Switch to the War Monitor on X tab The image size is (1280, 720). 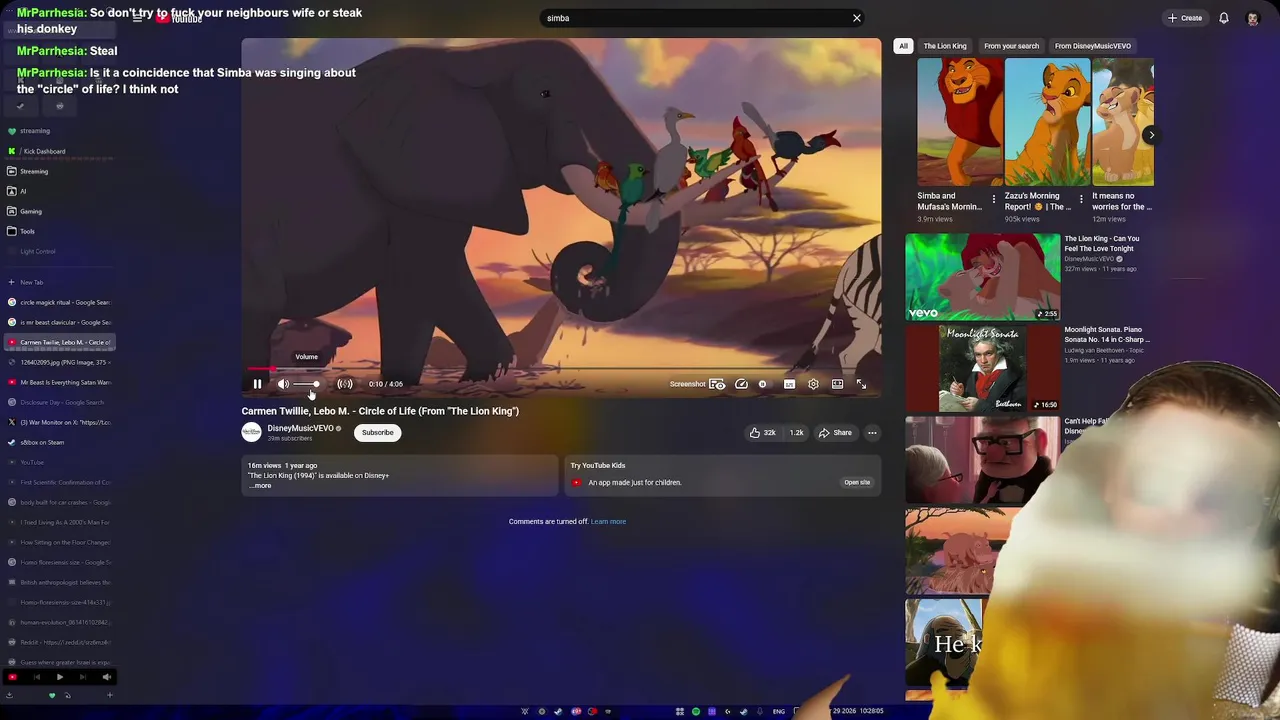(x=60, y=422)
